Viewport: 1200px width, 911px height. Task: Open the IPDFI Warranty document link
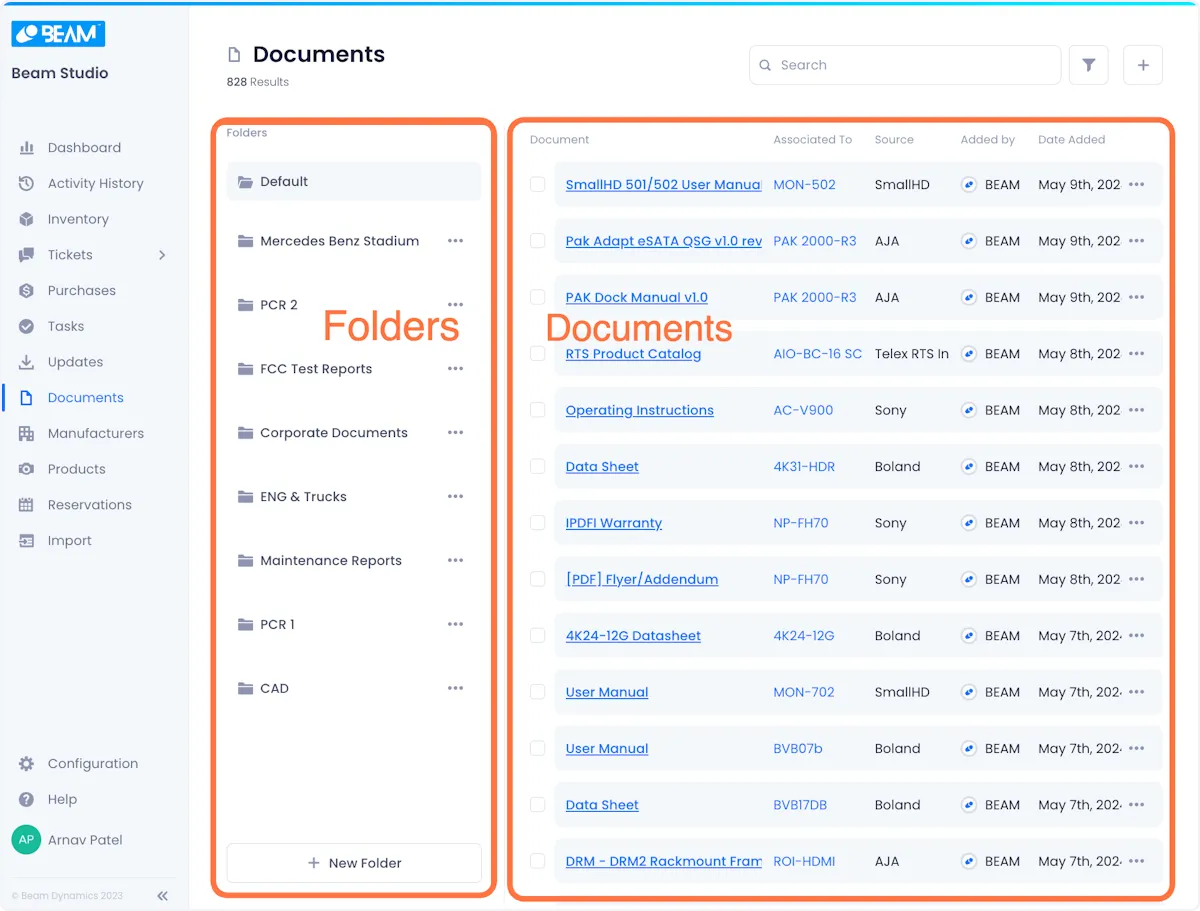pyautogui.click(x=614, y=523)
